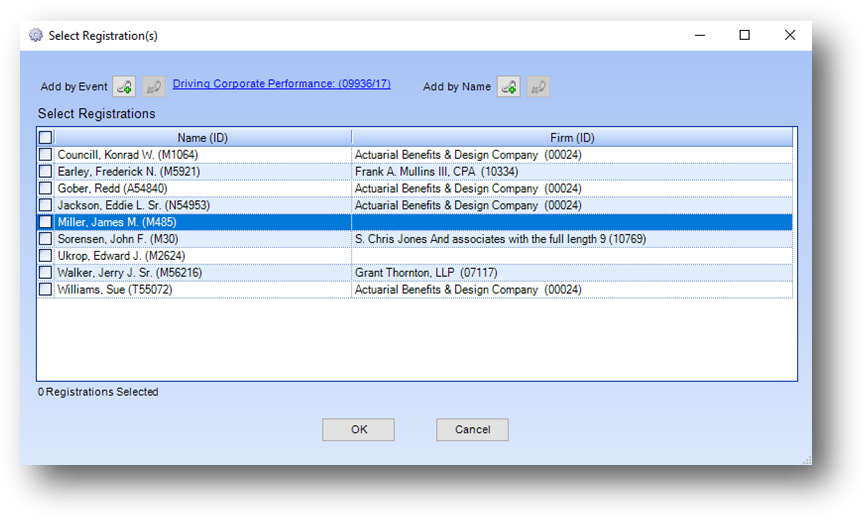
Task: Click the Cancel button
Action: [472, 429]
